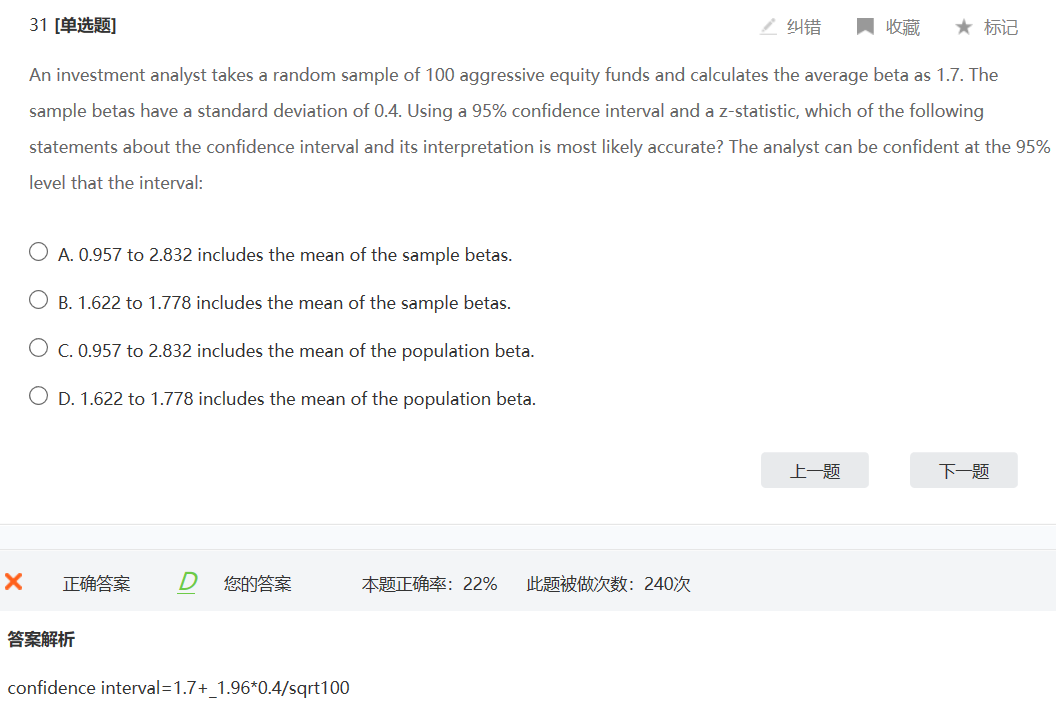Image resolution: width=1056 pixels, height=706 pixels.
Task: Click the 此题被做次数 240次 counter
Action: pyautogui.click(x=608, y=584)
